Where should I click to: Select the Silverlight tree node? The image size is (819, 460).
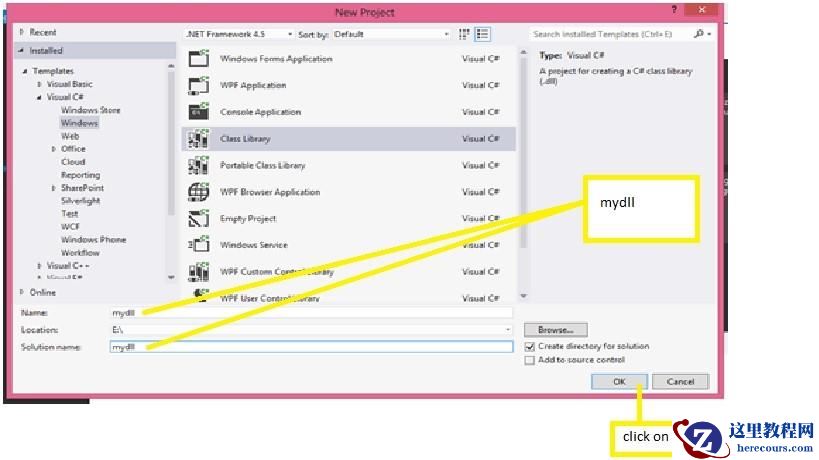(x=80, y=201)
